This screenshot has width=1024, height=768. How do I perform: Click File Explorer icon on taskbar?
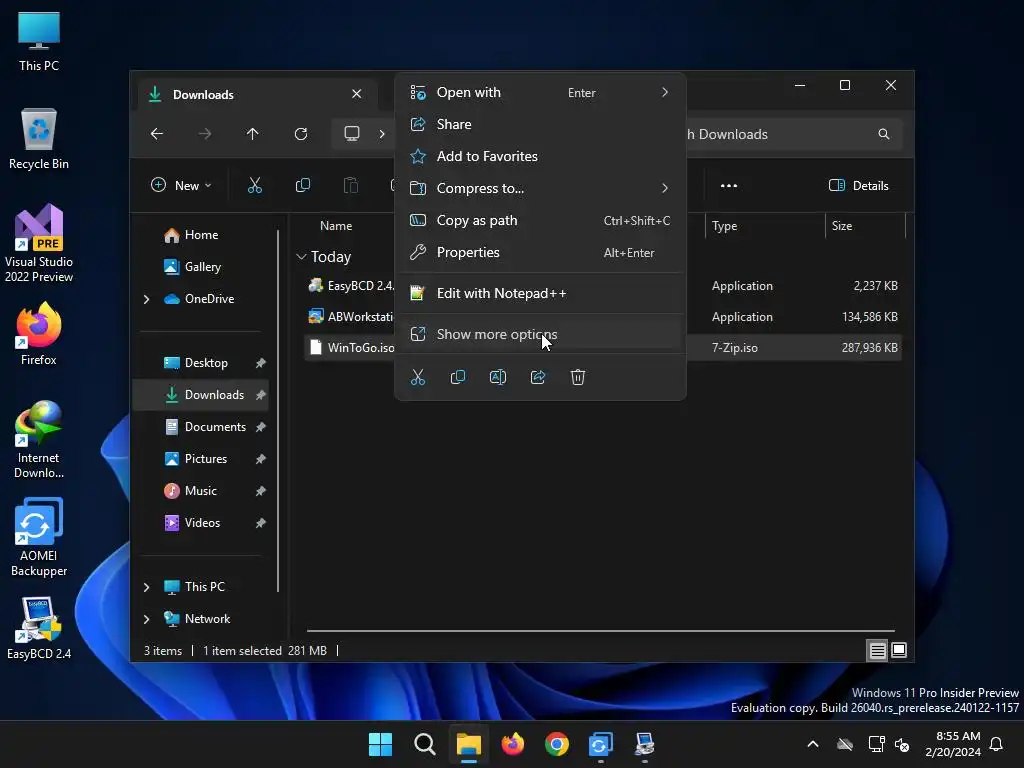(468, 744)
